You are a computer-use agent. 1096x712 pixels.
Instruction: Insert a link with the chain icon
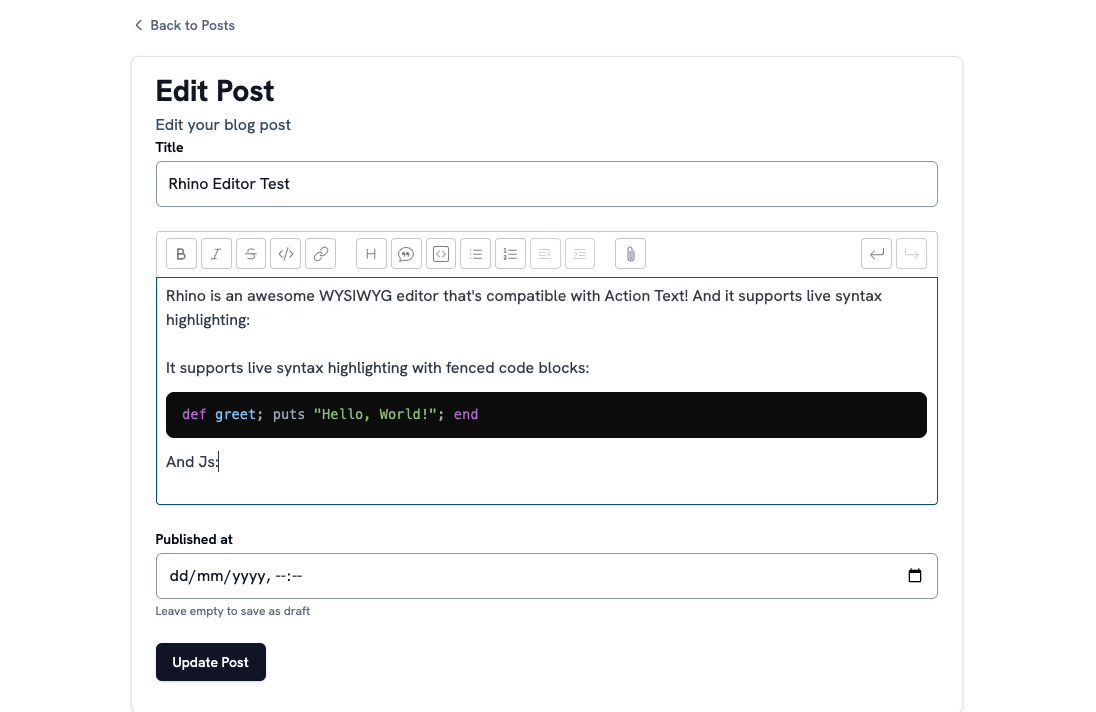pos(321,254)
